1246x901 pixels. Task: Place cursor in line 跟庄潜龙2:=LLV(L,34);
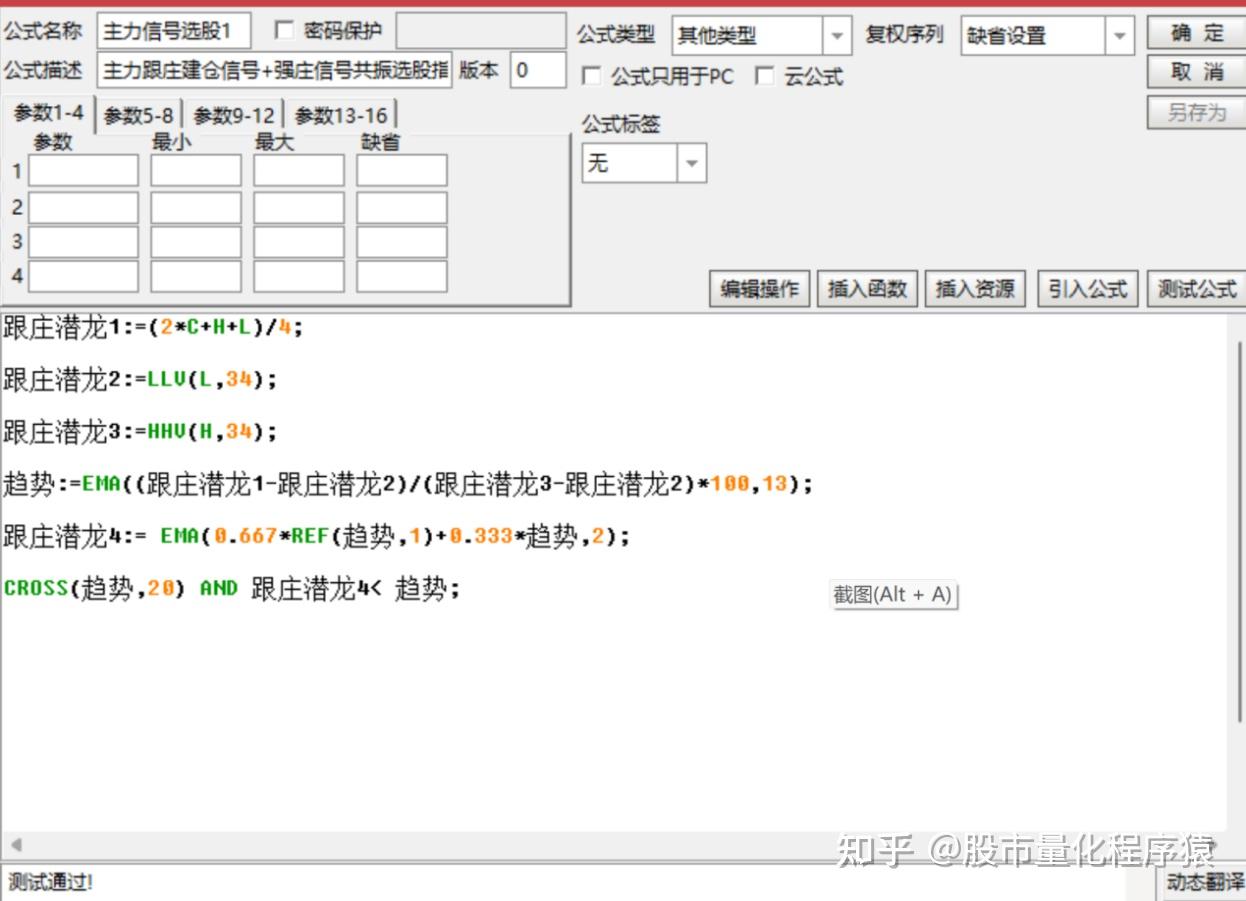[x=140, y=379]
